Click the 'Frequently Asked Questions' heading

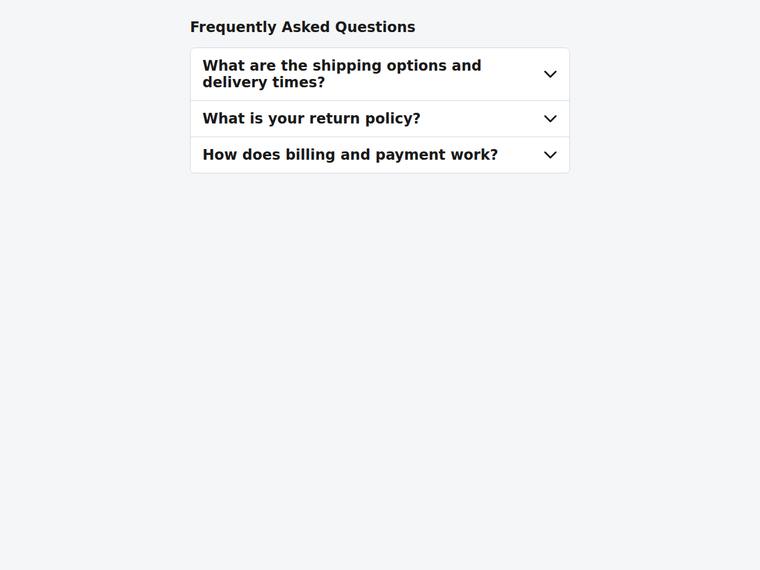pyautogui.click(x=302, y=27)
